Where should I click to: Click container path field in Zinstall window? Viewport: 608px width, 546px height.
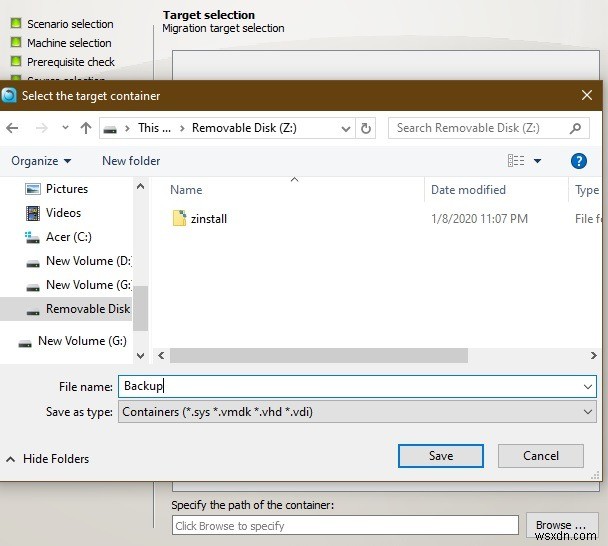[x=345, y=526]
